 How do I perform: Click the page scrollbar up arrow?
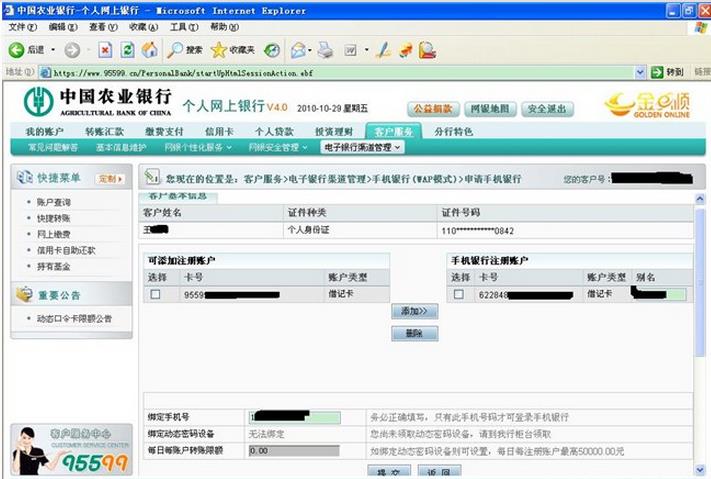point(700,199)
